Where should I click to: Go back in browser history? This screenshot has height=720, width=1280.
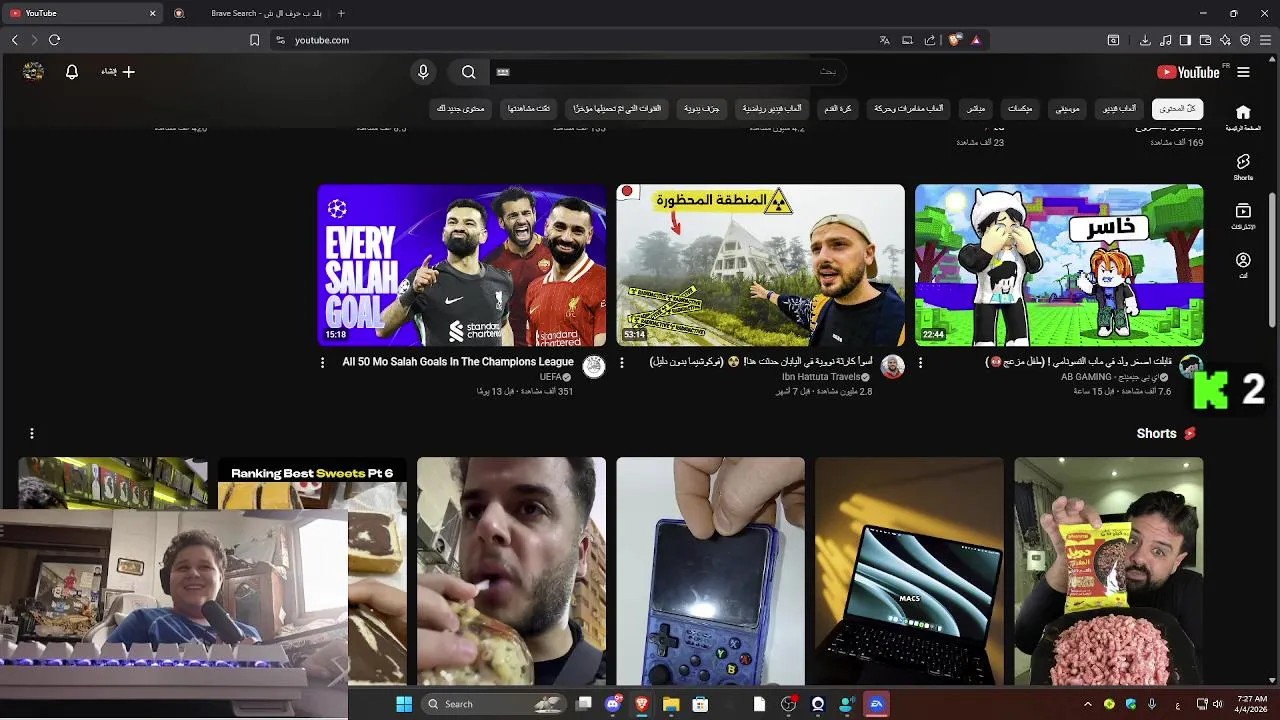[14, 40]
